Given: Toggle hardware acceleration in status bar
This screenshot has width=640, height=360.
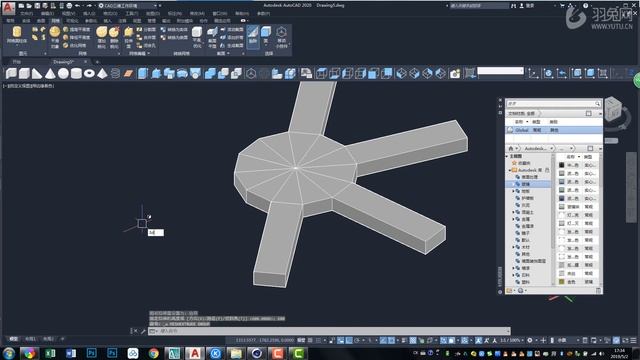Looking at the screenshot, I should point(616,340).
